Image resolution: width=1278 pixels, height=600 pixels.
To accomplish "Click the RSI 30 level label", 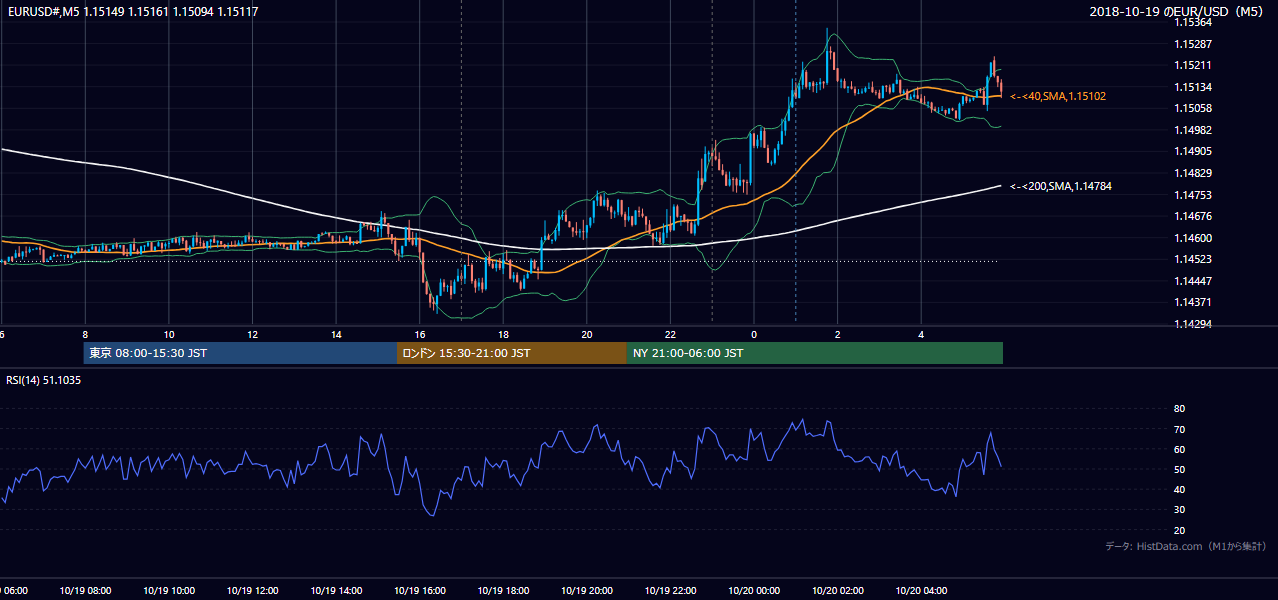I will 1179,510.
